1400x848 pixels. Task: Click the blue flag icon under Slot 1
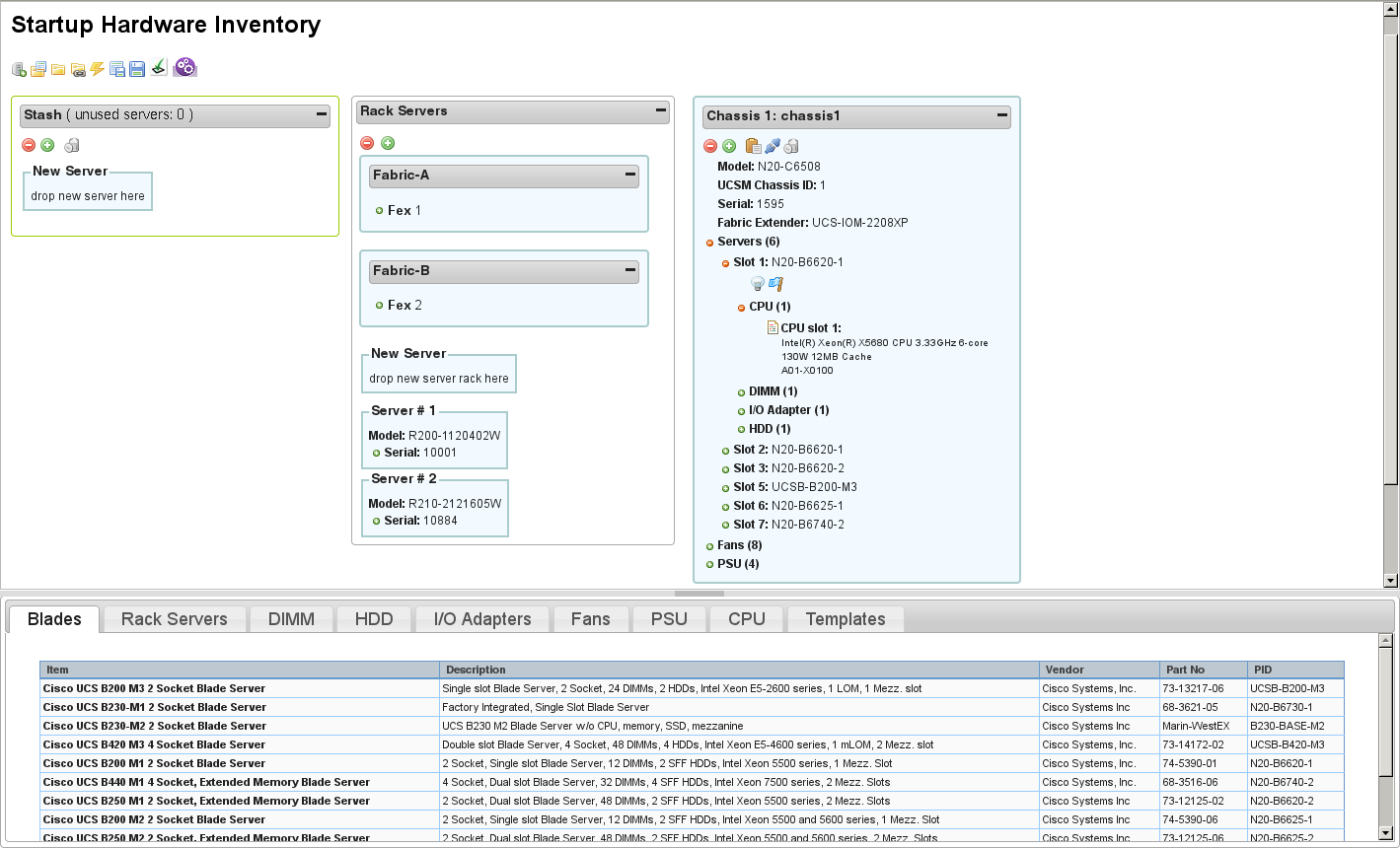point(776,284)
